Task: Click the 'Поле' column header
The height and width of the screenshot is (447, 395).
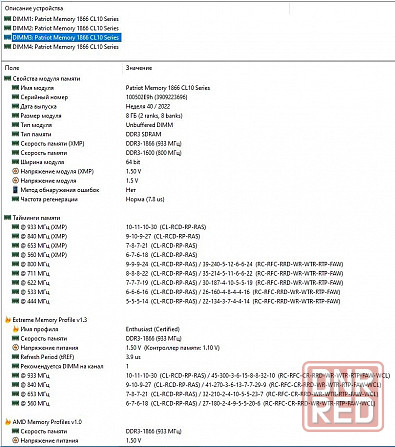Action: click(x=12, y=68)
